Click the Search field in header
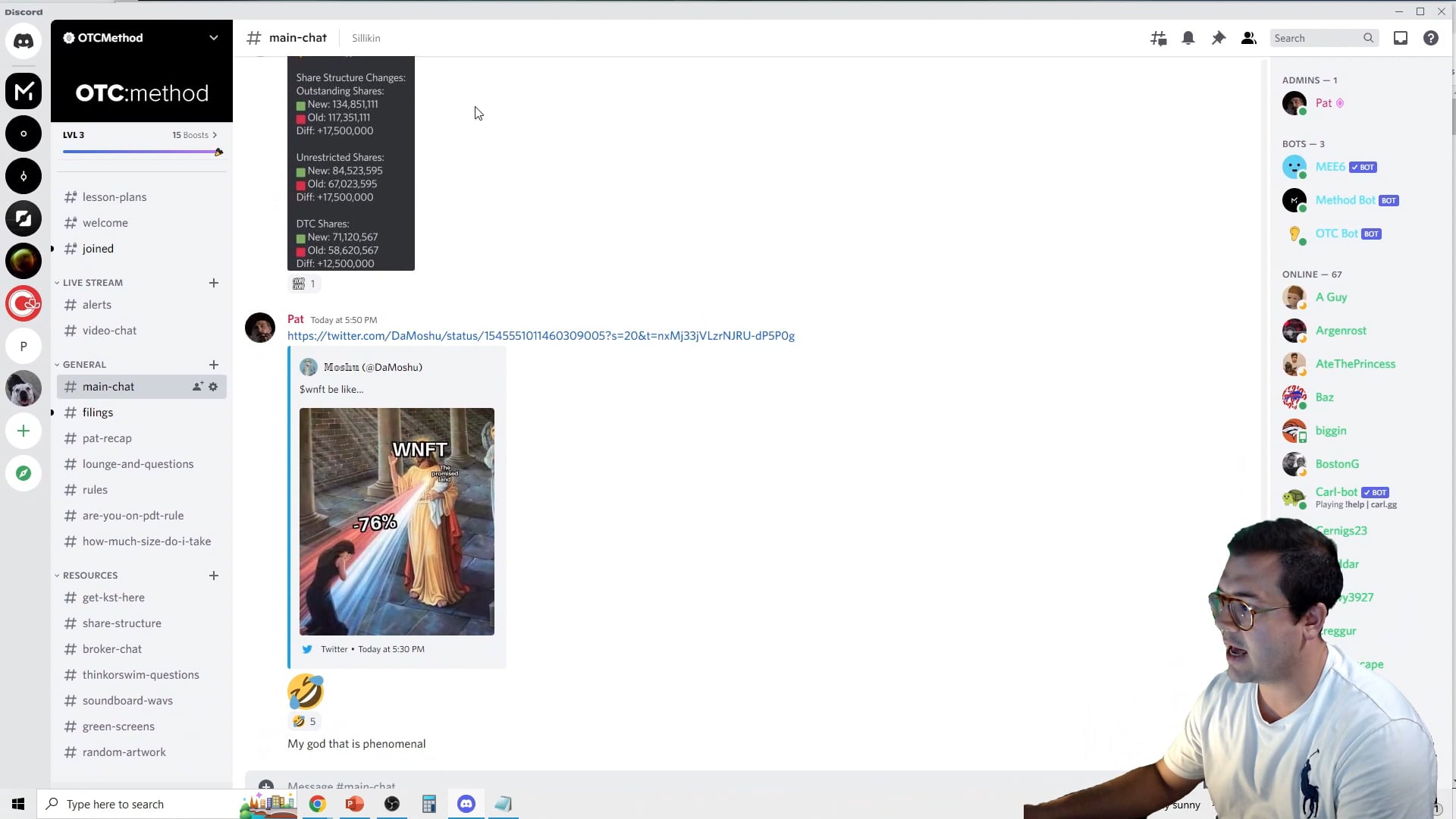This screenshot has width=1456, height=819. (x=1323, y=38)
